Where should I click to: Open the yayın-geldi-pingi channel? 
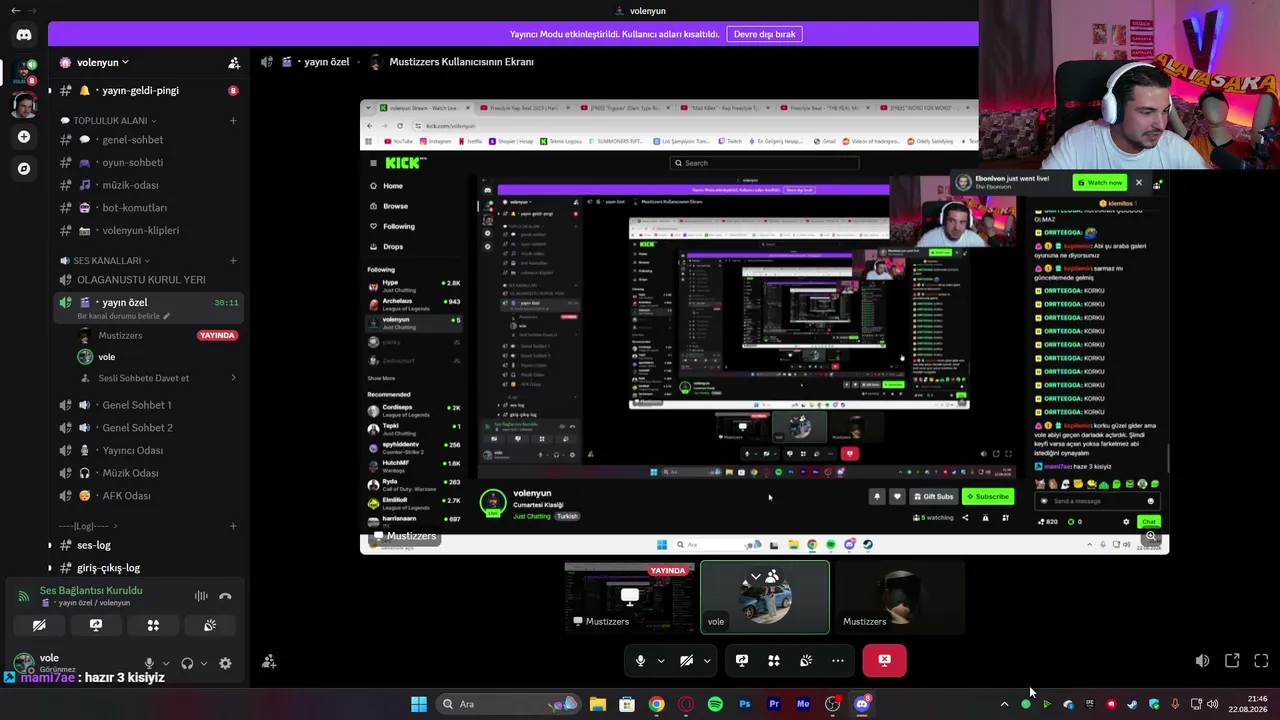[146, 90]
